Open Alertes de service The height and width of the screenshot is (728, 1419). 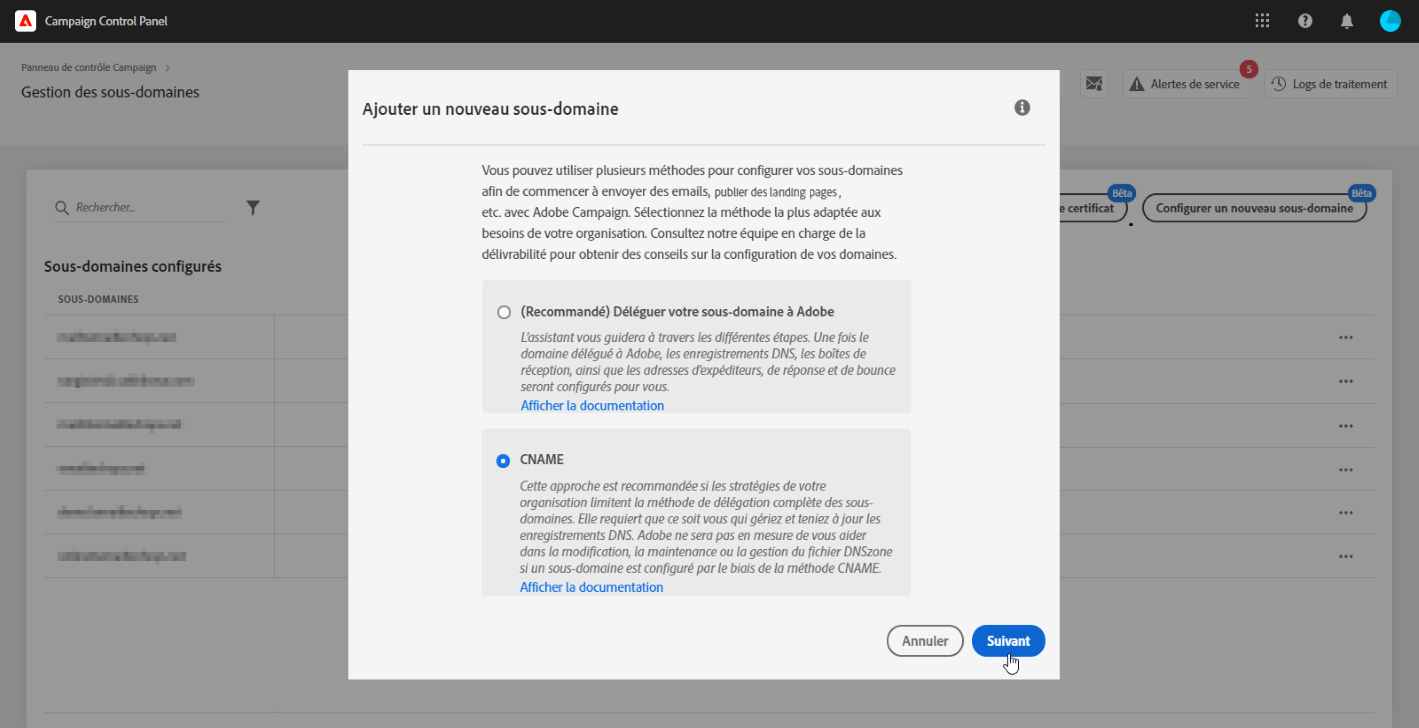(x=1185, y=84)
